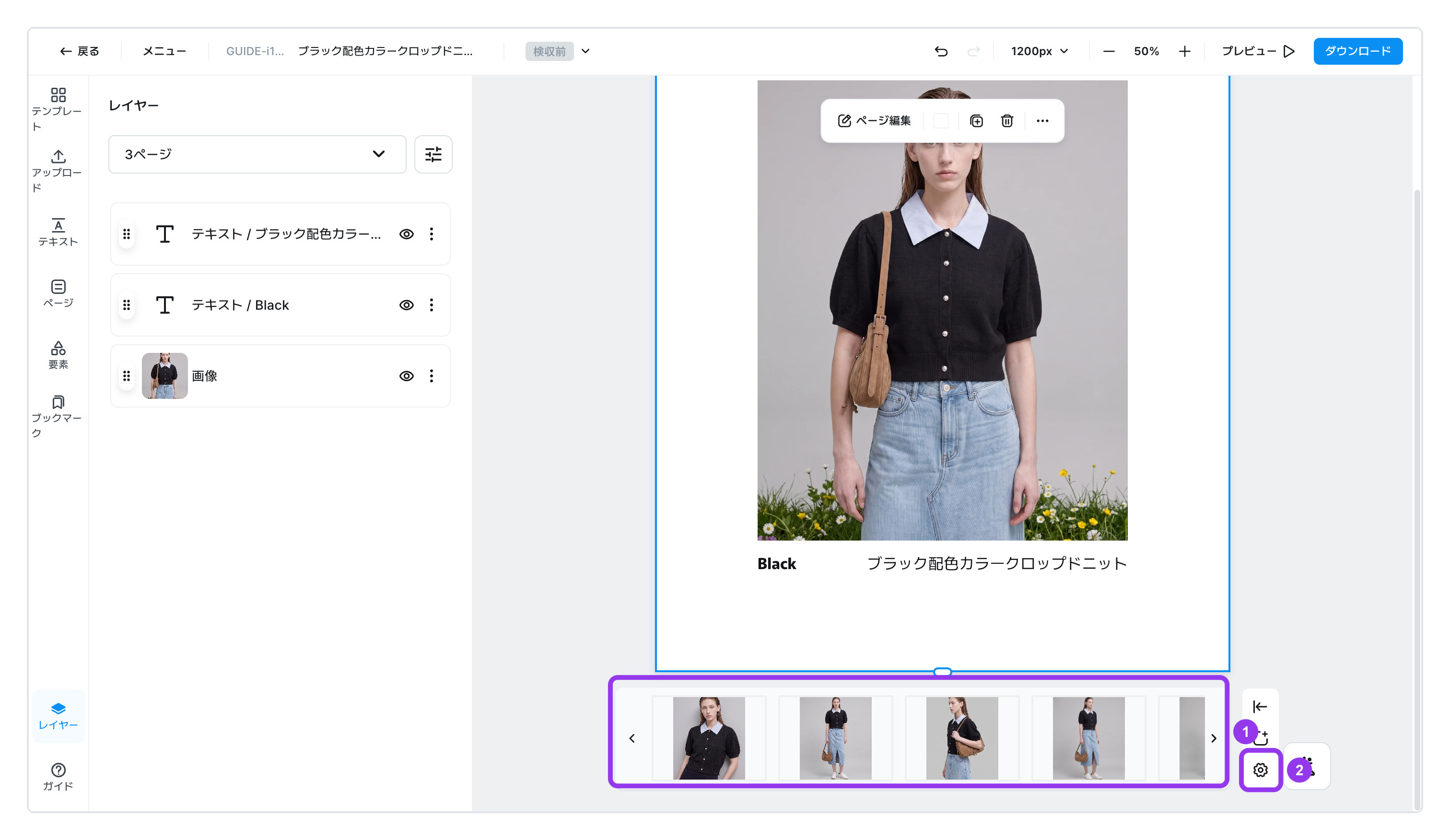
Task: Open the ページ panel in sidebar
Action: click(58, 293)
